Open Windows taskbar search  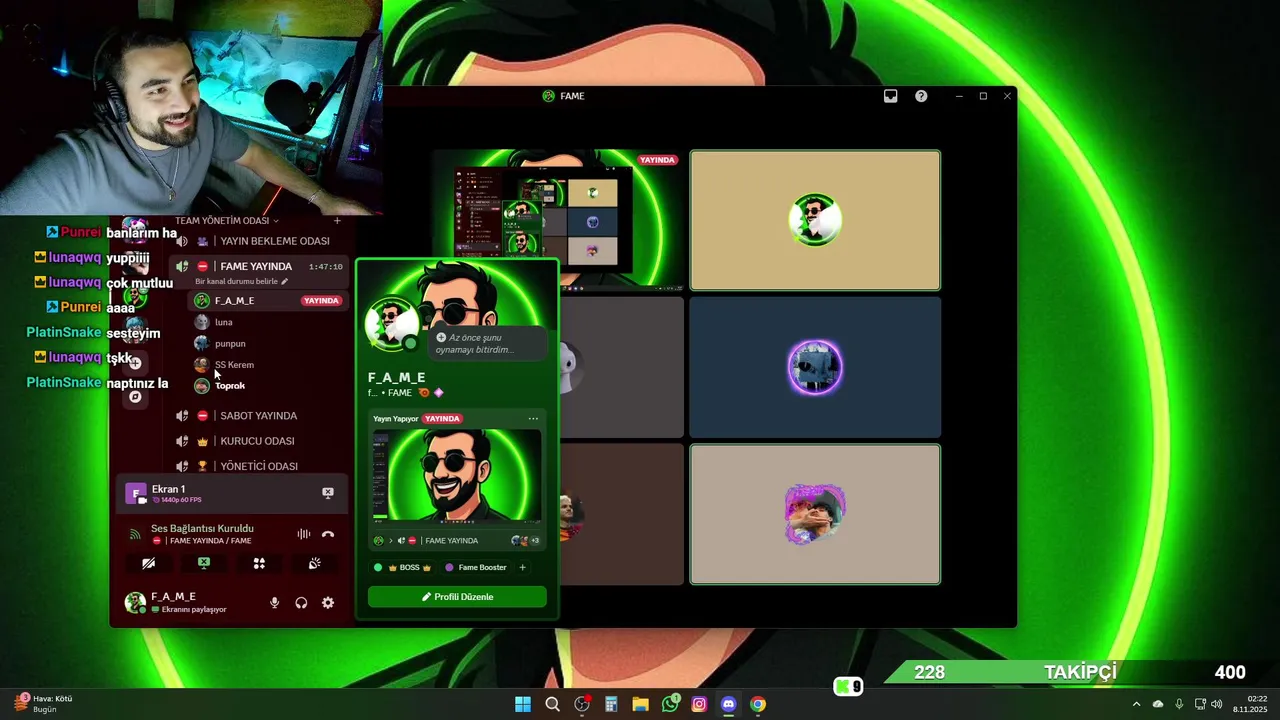click(552, 704)
